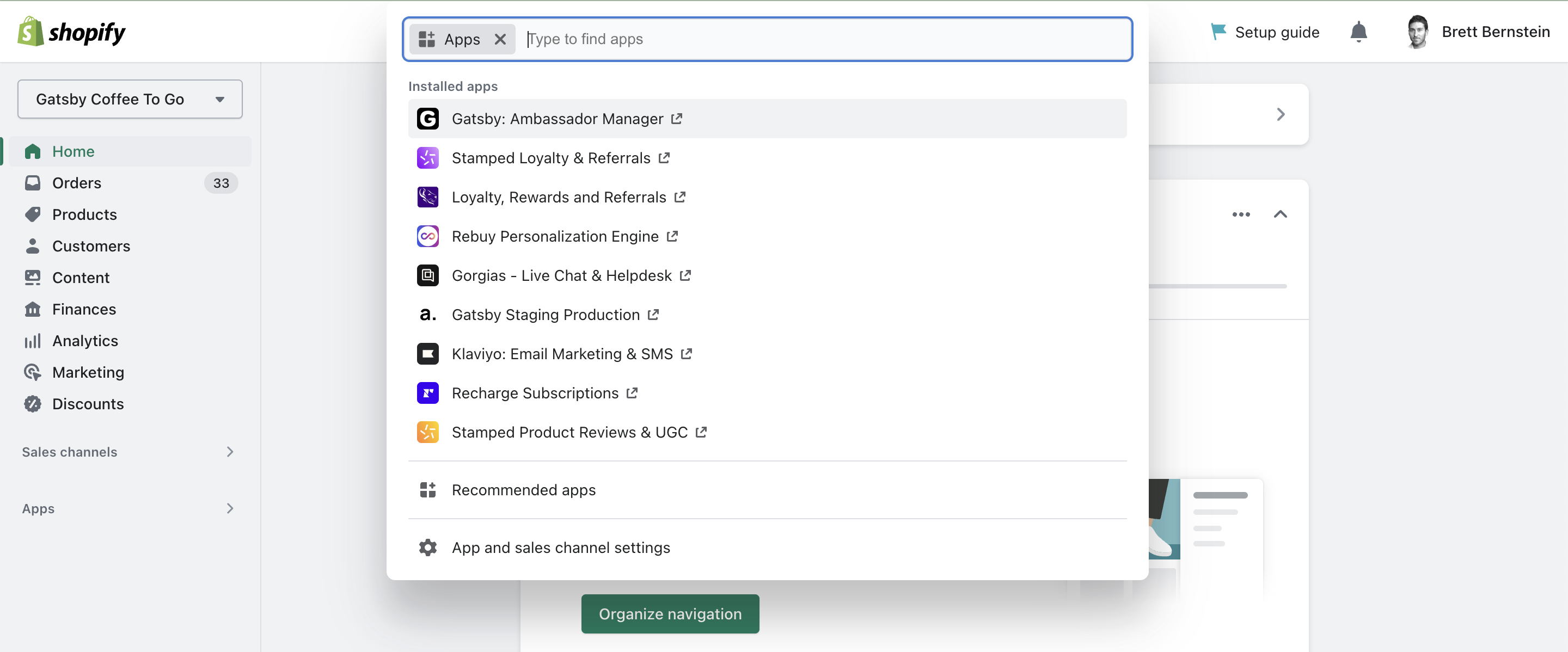This screenshot has height=652, width=1568.
Task: Click the right chevron on top card
Action: click(x=1281, y=114)
